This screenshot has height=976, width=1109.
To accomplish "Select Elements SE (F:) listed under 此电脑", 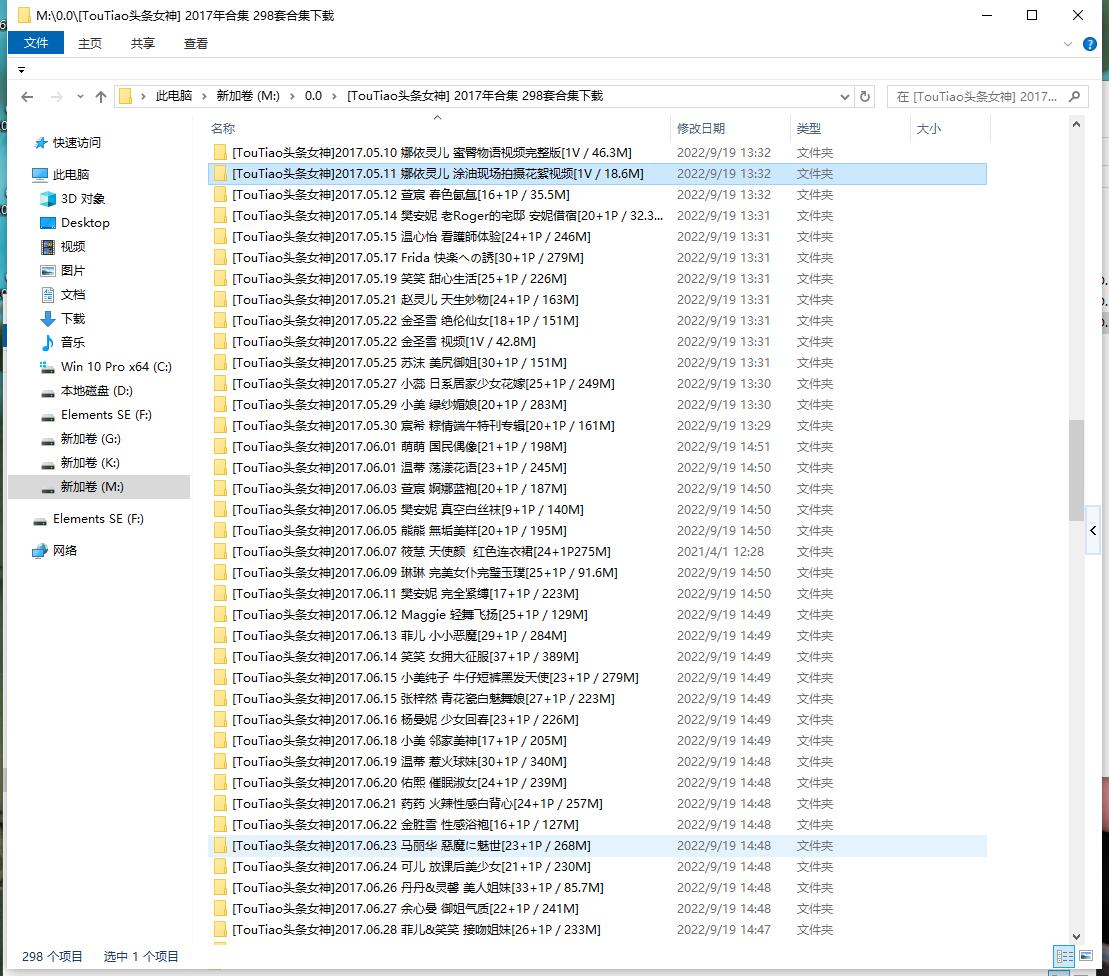I will pyautogui.click(x=106, y=415).
